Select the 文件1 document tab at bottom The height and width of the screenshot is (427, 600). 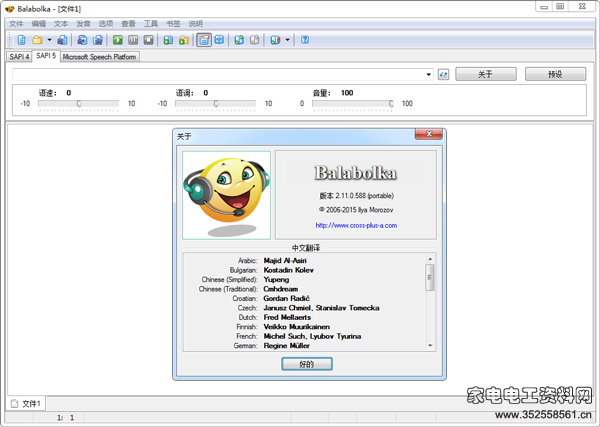pyautogui.click(x=26, y=404)
